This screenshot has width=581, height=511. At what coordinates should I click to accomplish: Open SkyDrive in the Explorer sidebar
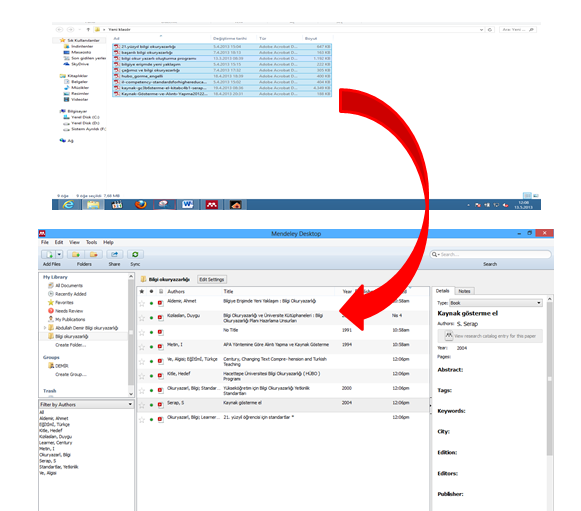point(76,64)
